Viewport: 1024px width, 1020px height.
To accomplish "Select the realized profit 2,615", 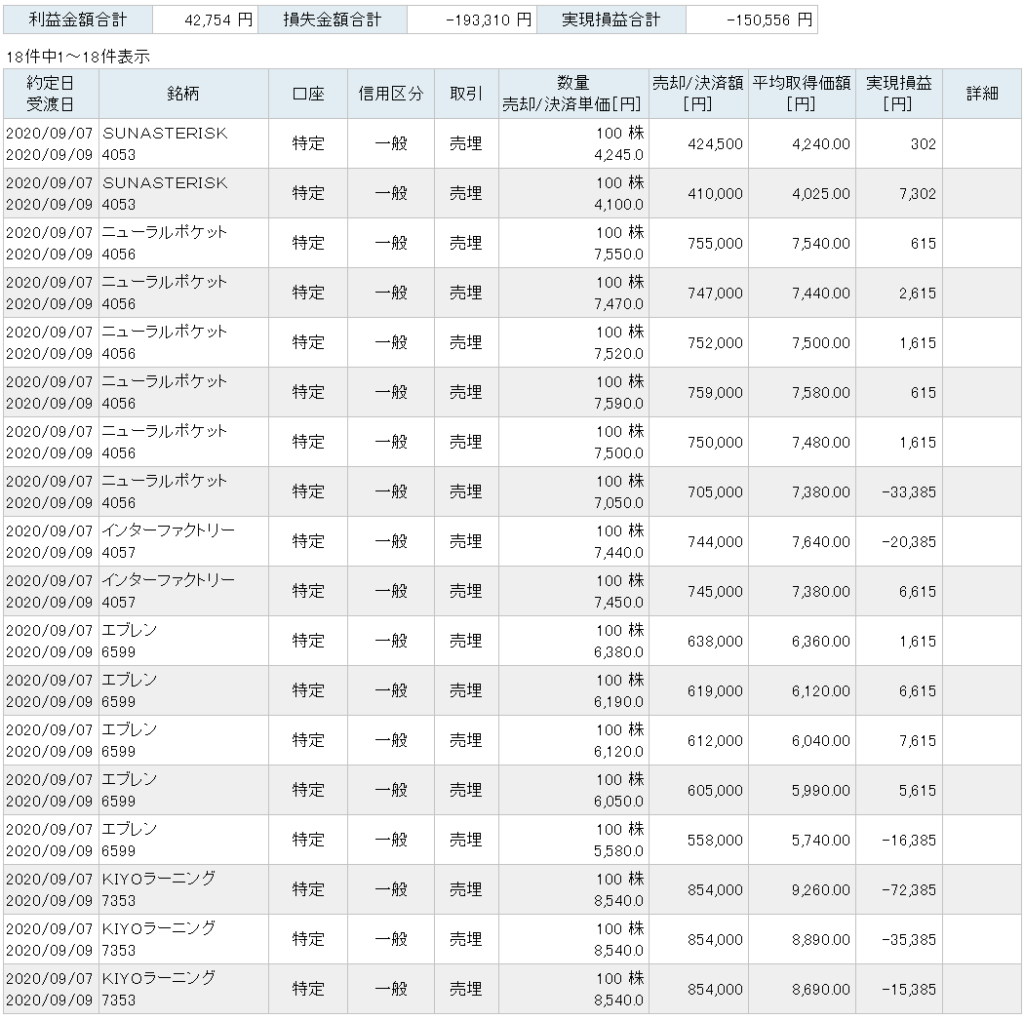I will tap(918, 293).
